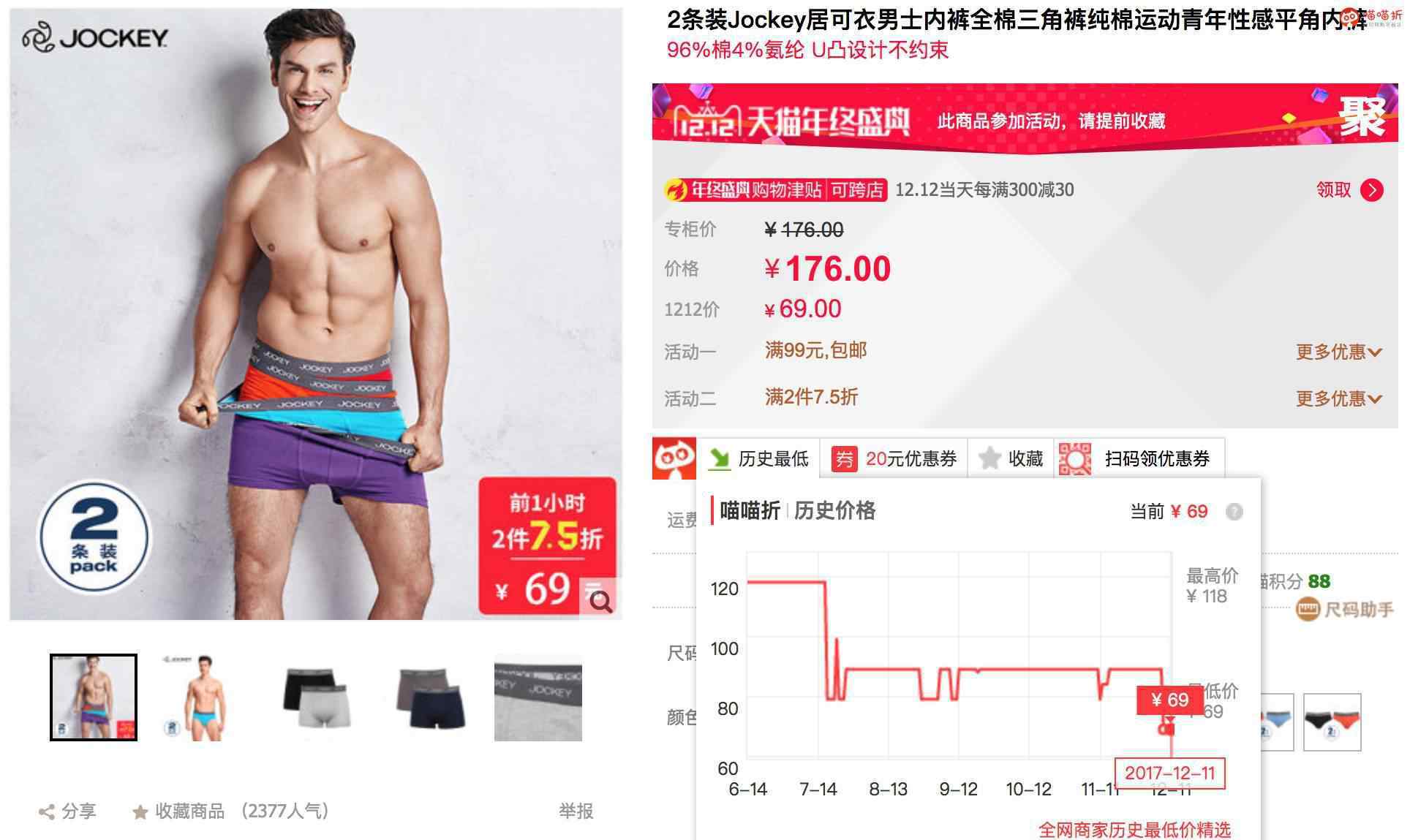Click the 举报 report link
Image resolution: width=1410 pixels, height=840 pixels.
pos(576,811)
